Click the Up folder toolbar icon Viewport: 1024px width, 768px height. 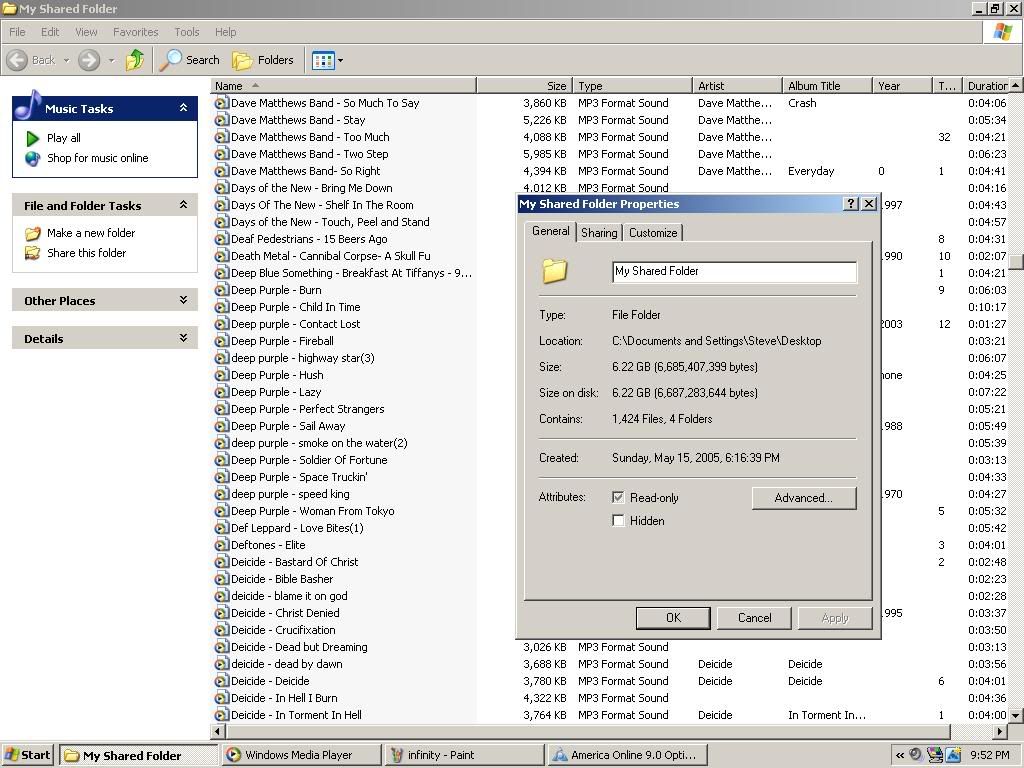(135, 60)
